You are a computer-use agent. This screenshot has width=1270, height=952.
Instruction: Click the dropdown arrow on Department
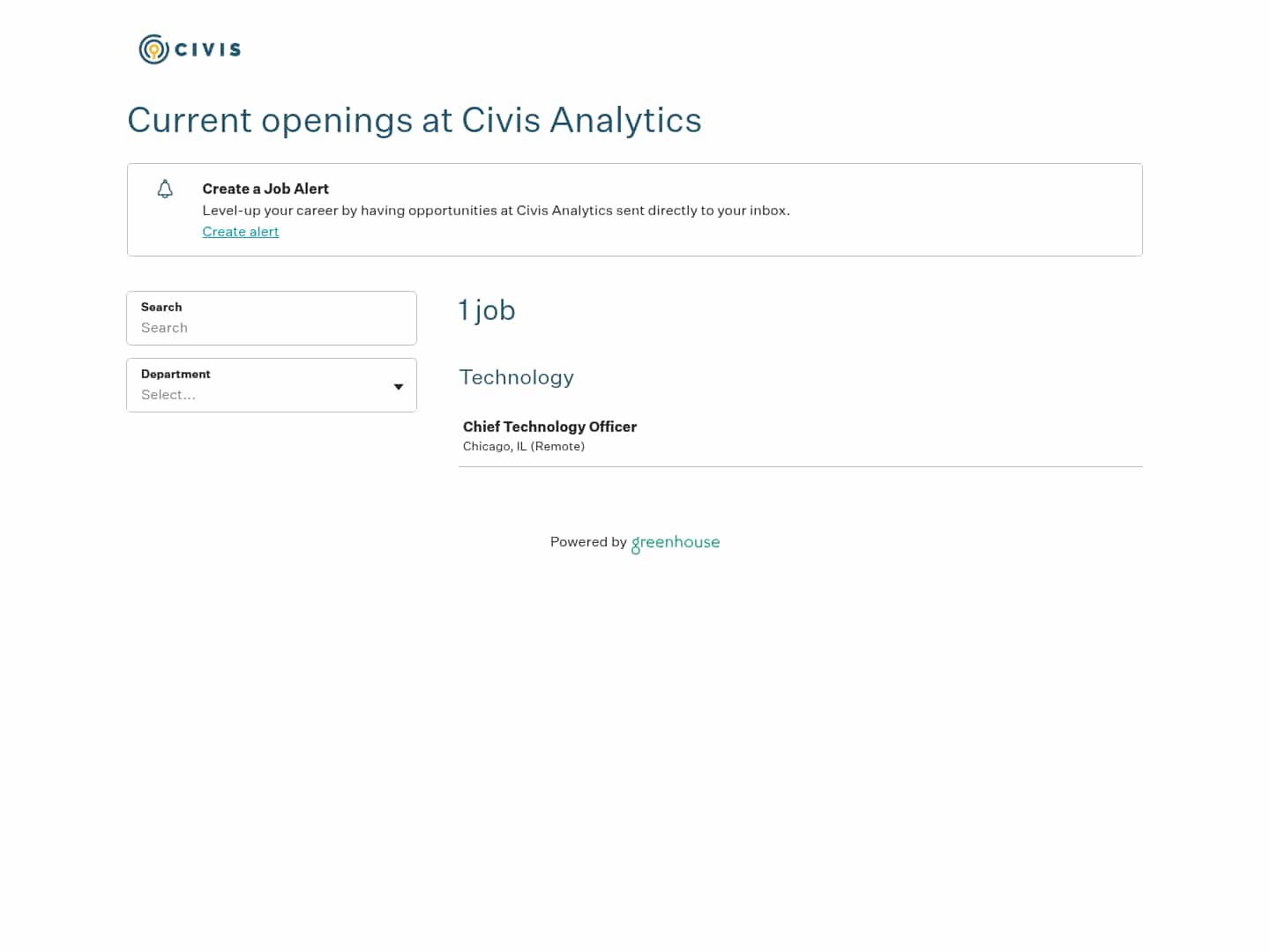(398, 386)
